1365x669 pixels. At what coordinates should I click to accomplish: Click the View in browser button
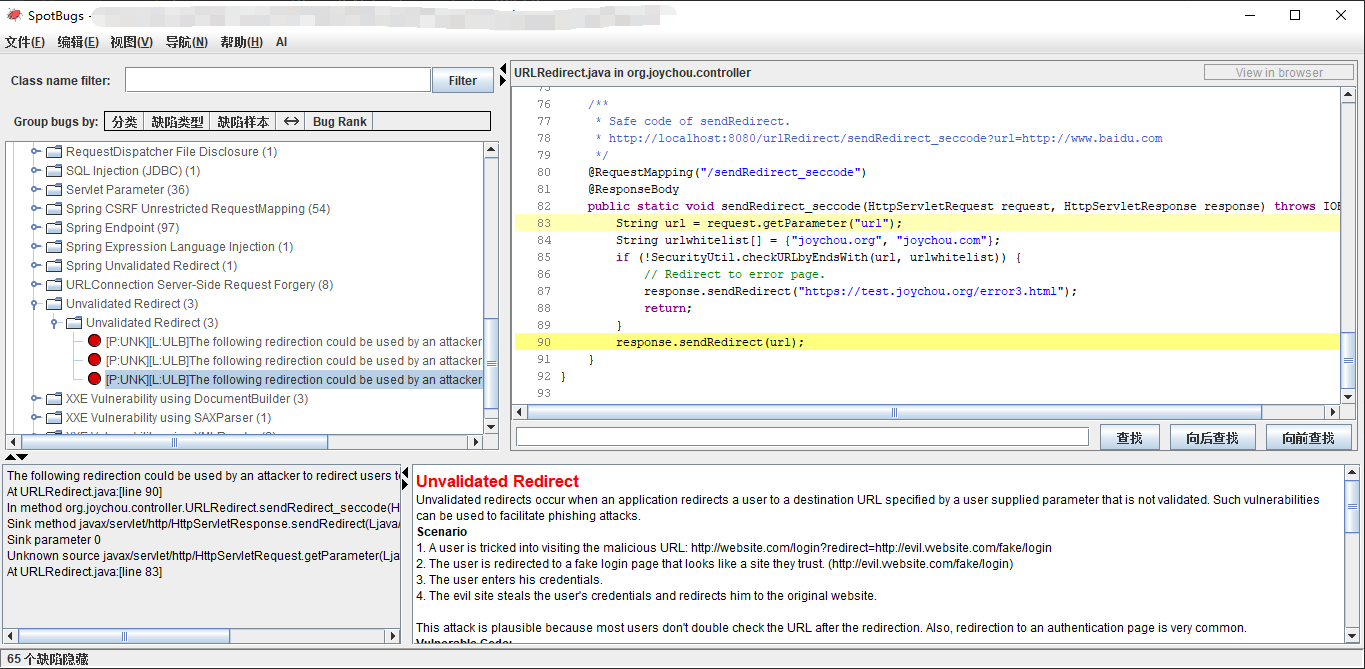pyautogui.click(x=1279, y=73)
